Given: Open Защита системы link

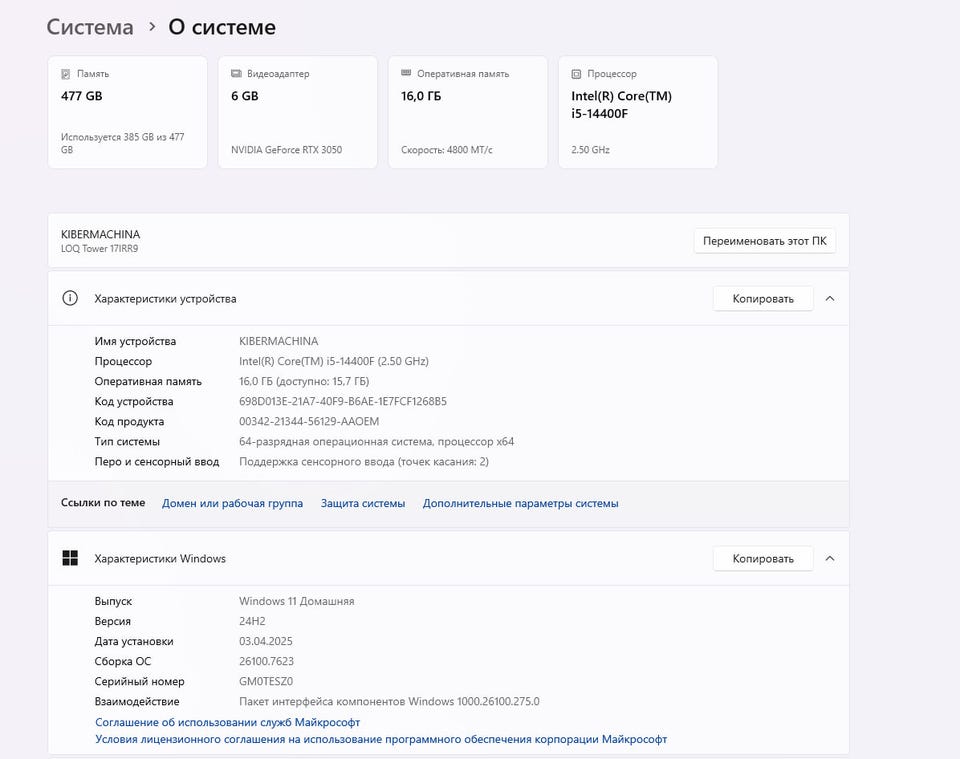Looking at the screenshot, I should tap(363, 503).
